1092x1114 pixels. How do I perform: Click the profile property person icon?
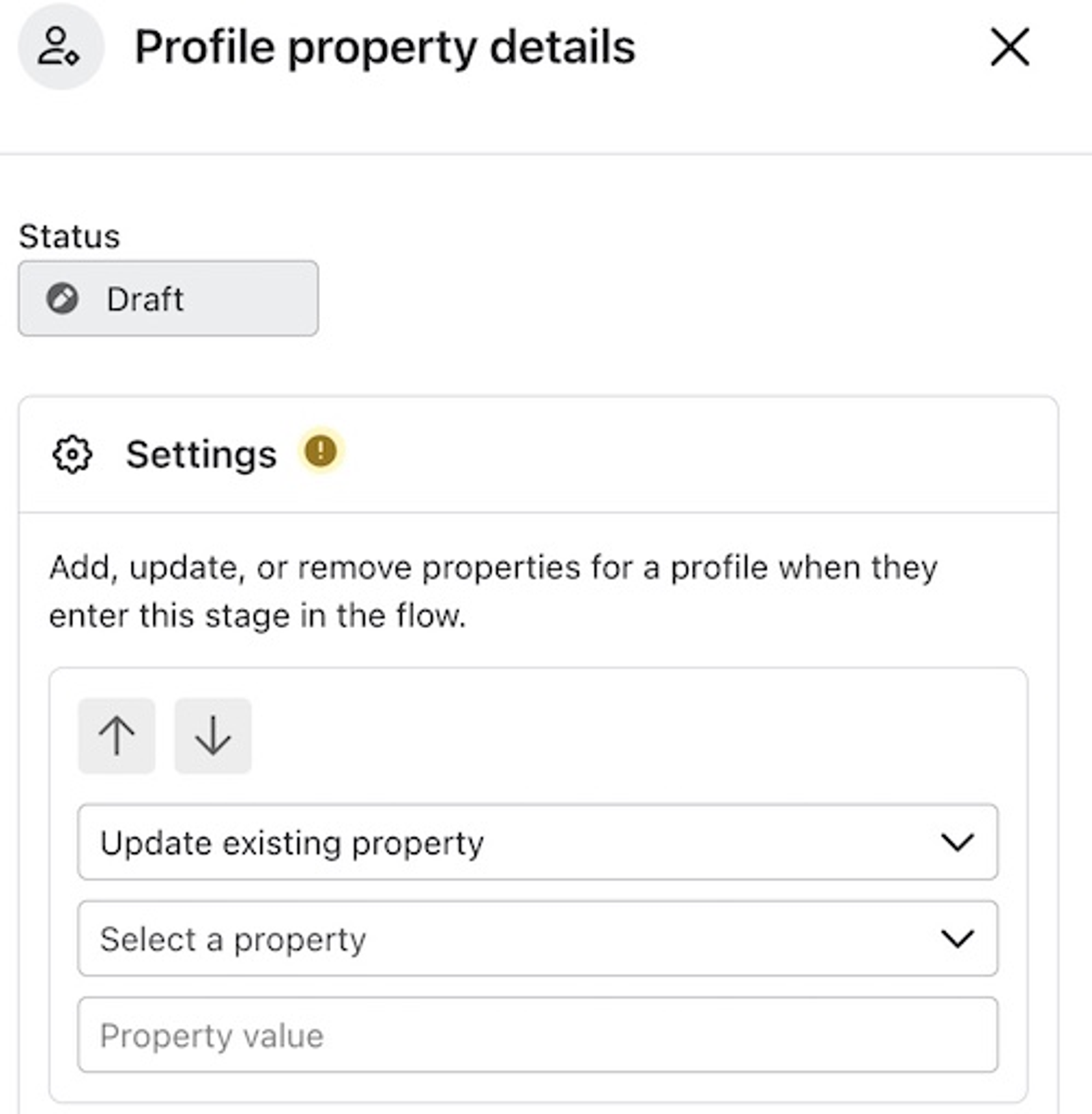(x=60, y=47)
